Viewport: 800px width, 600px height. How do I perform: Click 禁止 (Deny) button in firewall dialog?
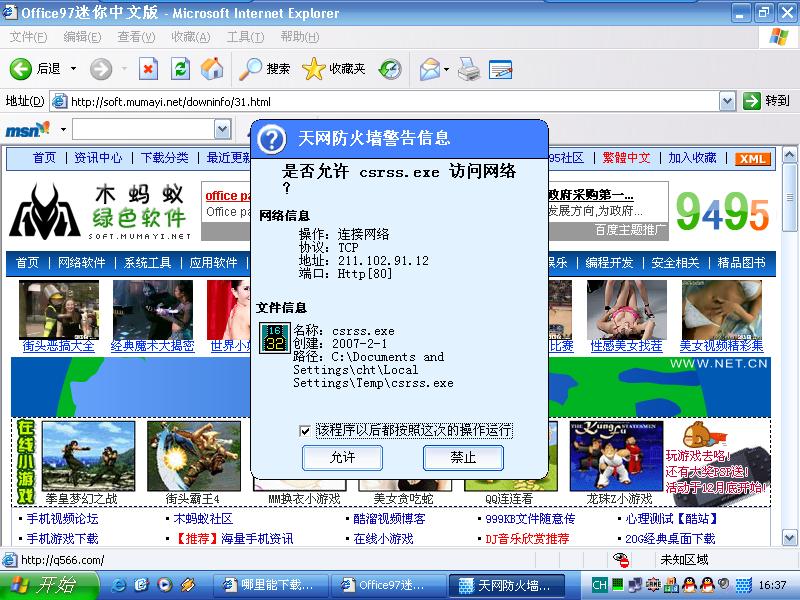[463, 457]
